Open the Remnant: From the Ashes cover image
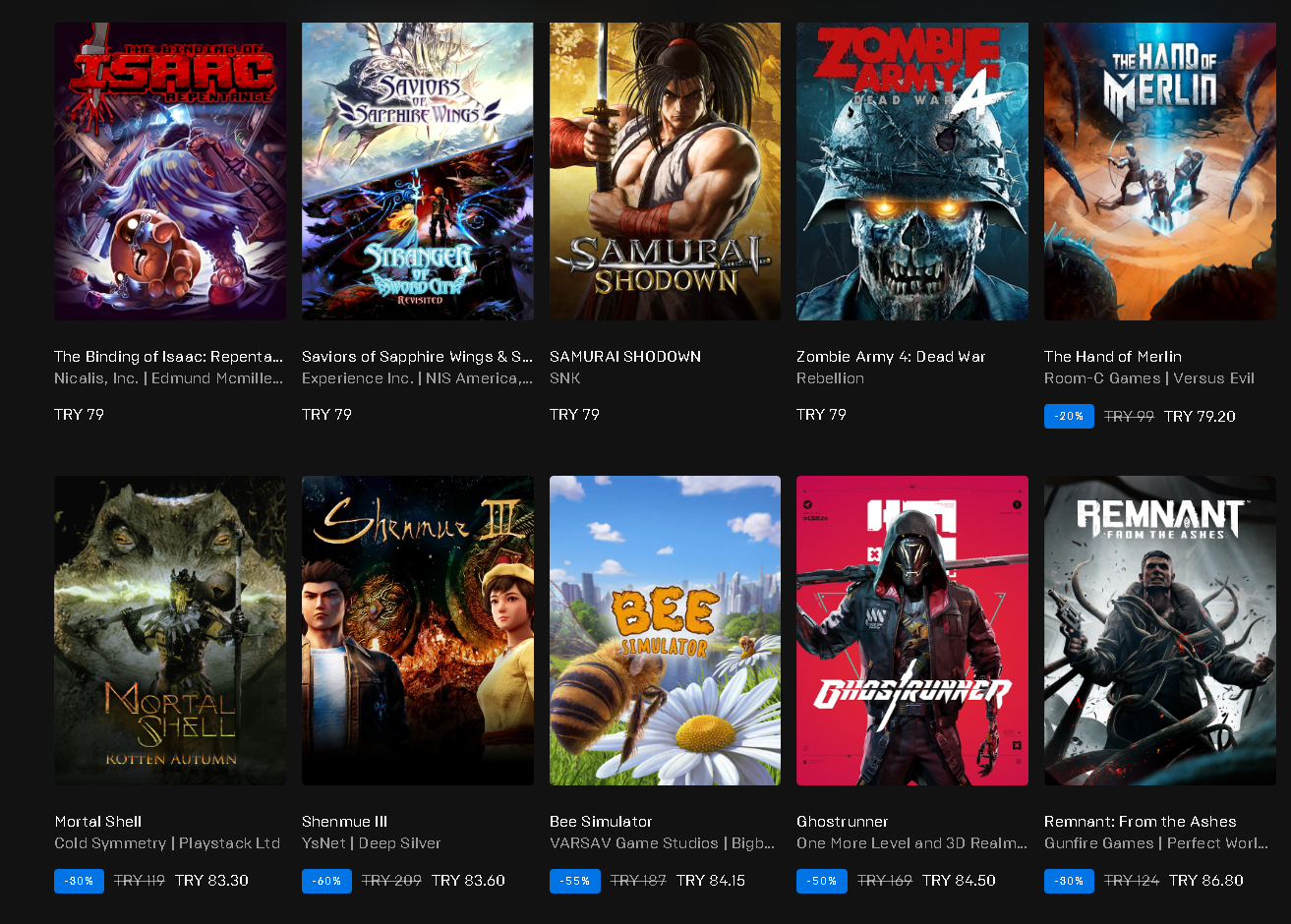This screenshot has height=924, width=1291. coord(1160,631)
